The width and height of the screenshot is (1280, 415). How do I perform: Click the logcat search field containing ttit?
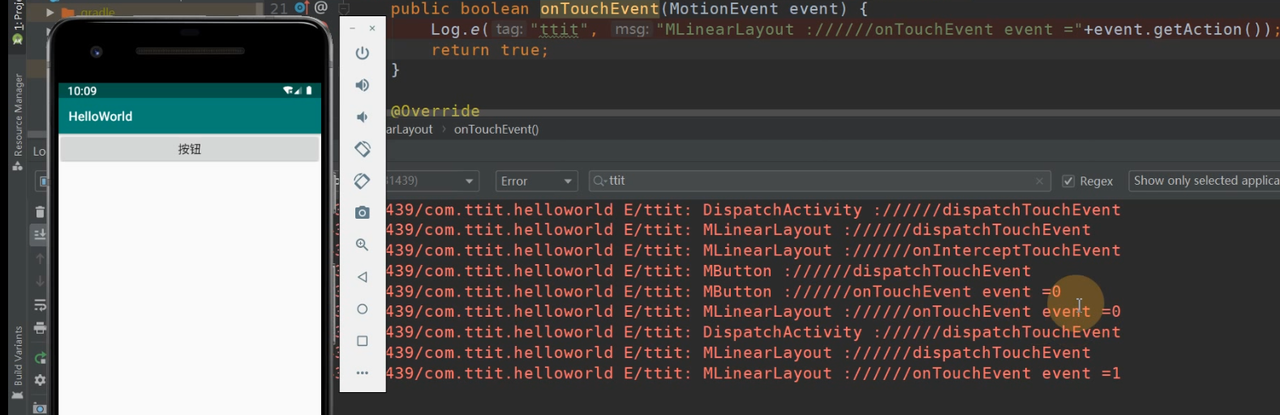pyautogui.click(x=820, y=181)
